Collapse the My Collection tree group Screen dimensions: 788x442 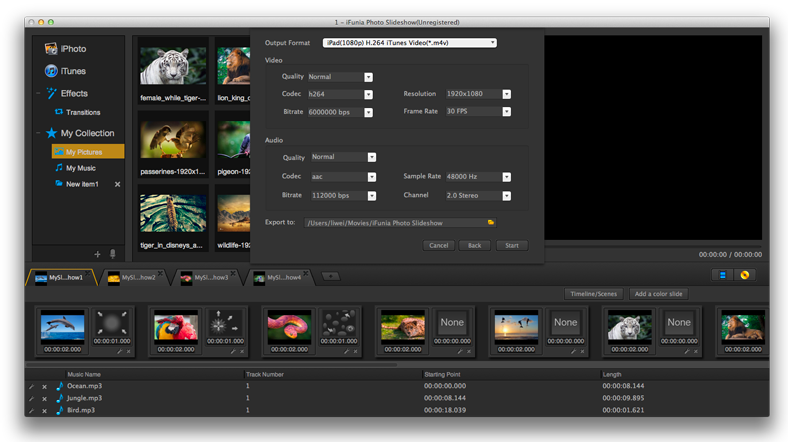(38, 133)
